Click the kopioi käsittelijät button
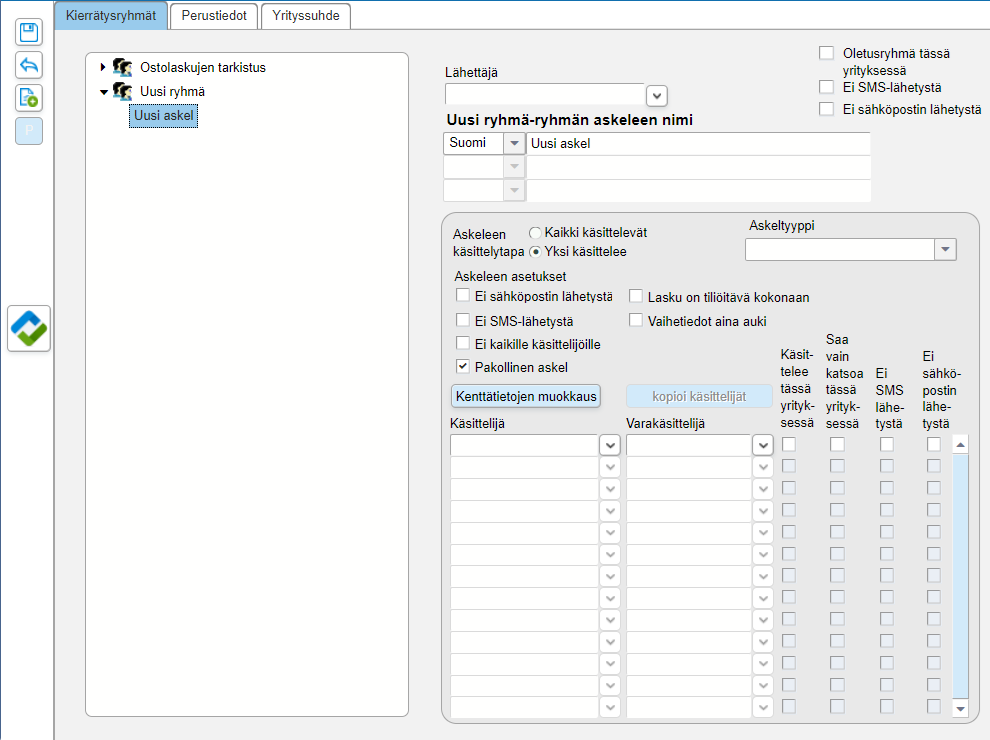The image size is (990, 740). point(699,396)
